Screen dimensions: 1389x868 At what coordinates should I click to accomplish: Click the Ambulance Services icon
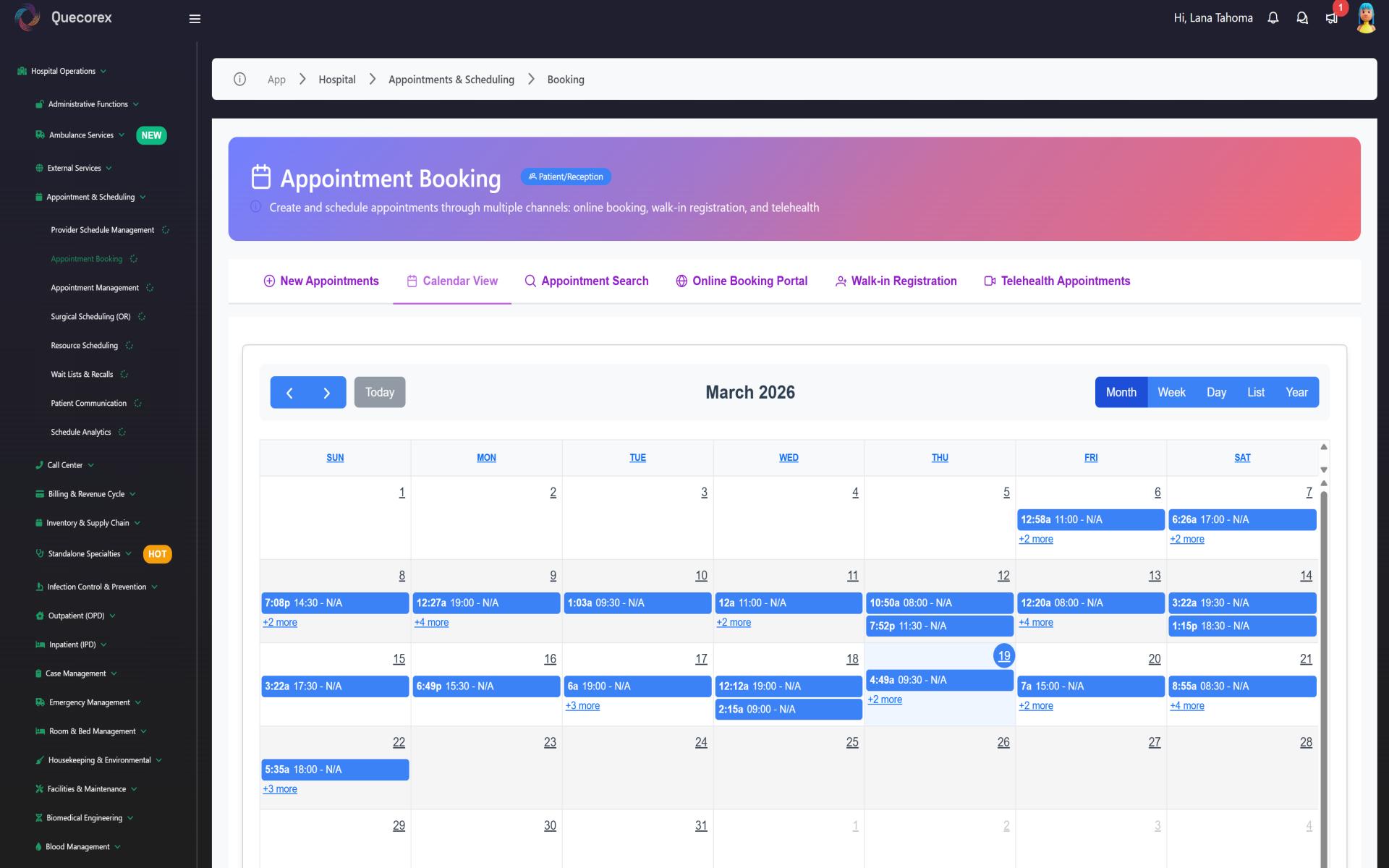coord(40,135)
